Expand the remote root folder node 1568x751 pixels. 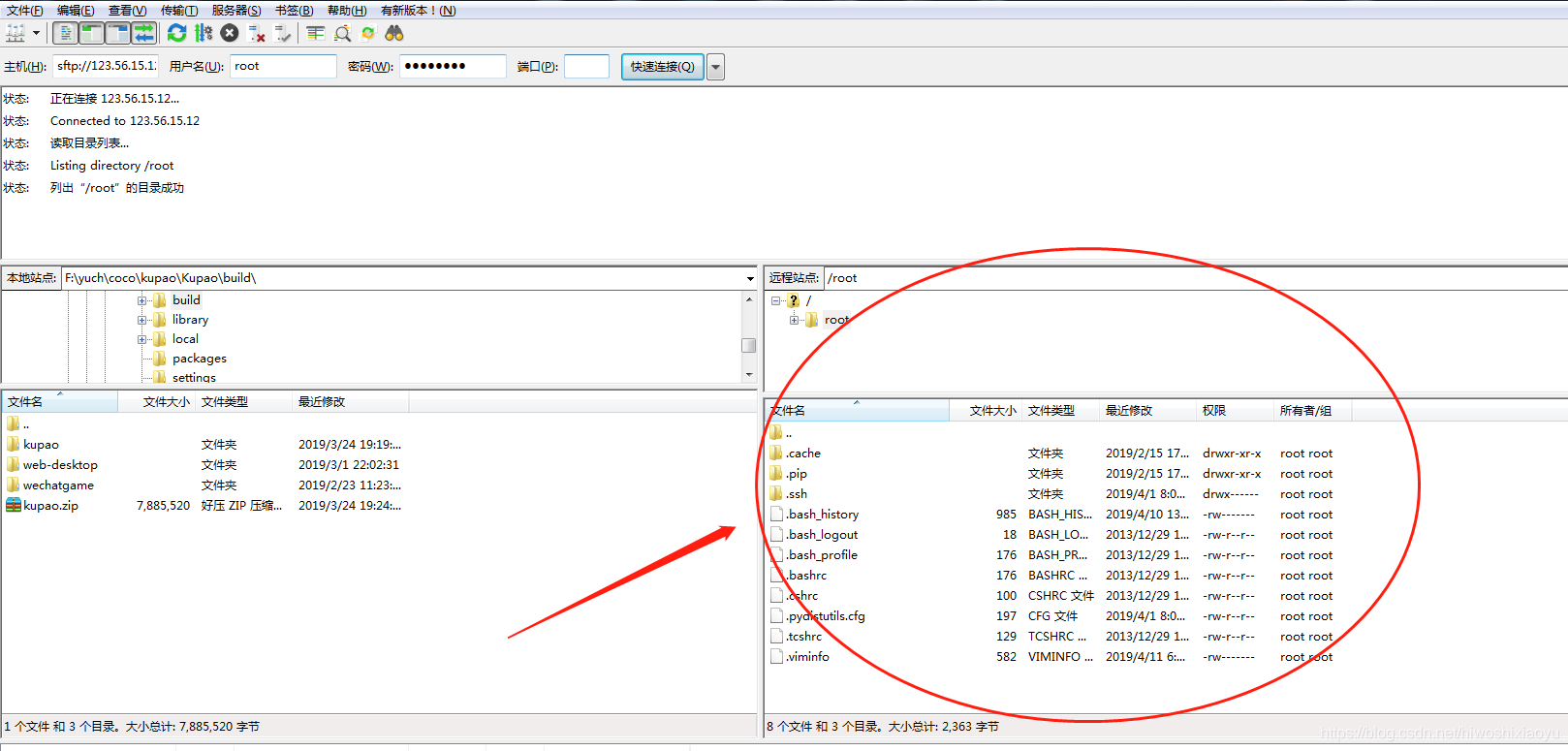(794, 320)
